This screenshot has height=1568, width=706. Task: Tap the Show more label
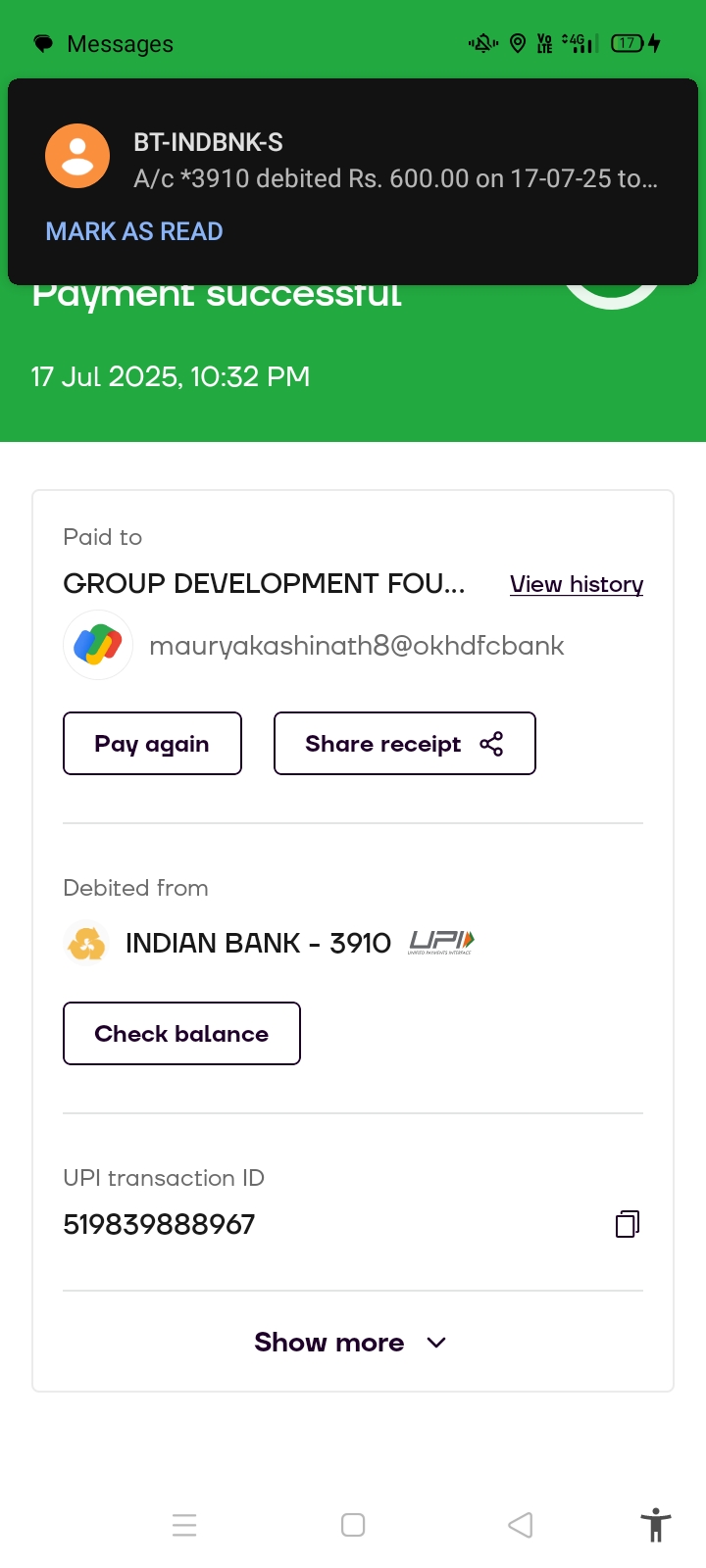[328, 1343]
